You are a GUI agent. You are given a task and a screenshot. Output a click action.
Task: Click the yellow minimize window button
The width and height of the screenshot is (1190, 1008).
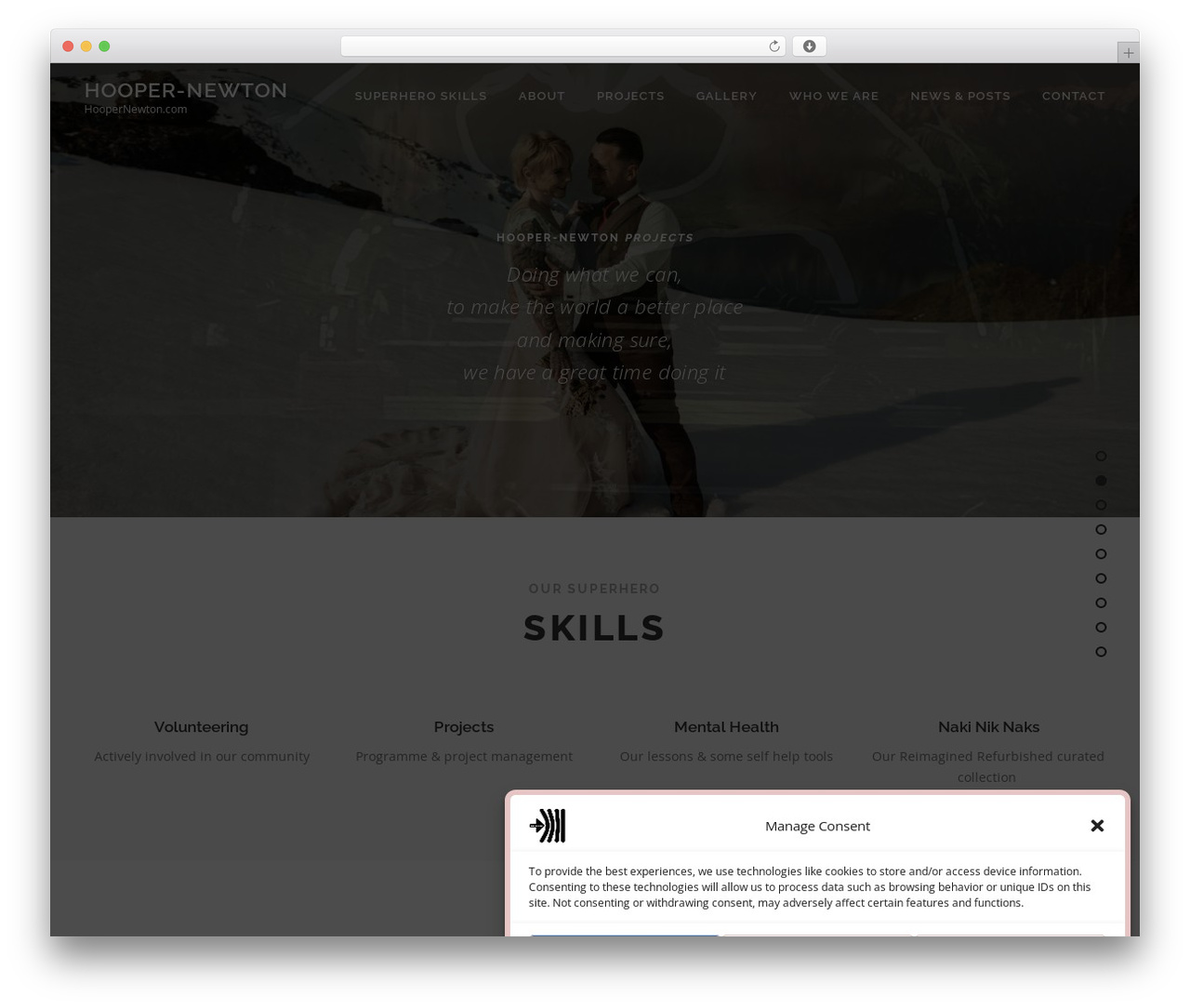pyautogui.click(x=86, y=46)
